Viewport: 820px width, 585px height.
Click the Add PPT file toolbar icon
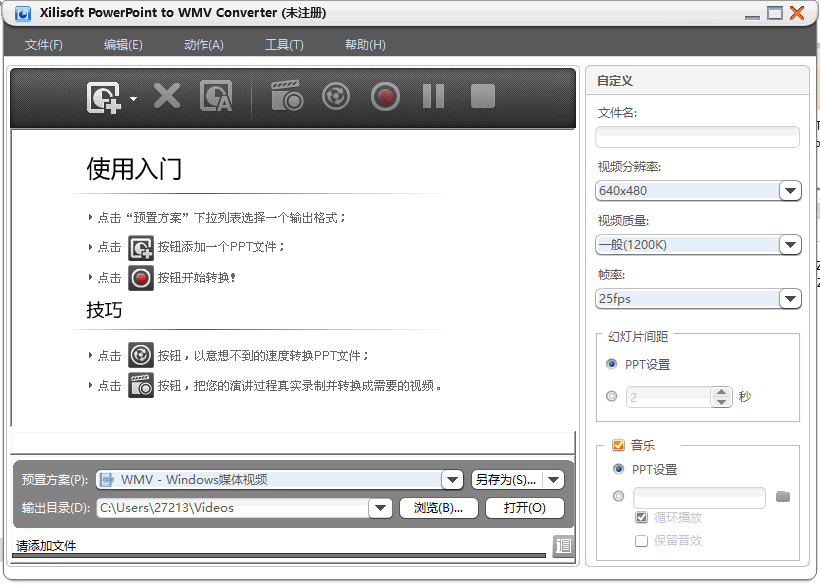[x=104, y=97]
